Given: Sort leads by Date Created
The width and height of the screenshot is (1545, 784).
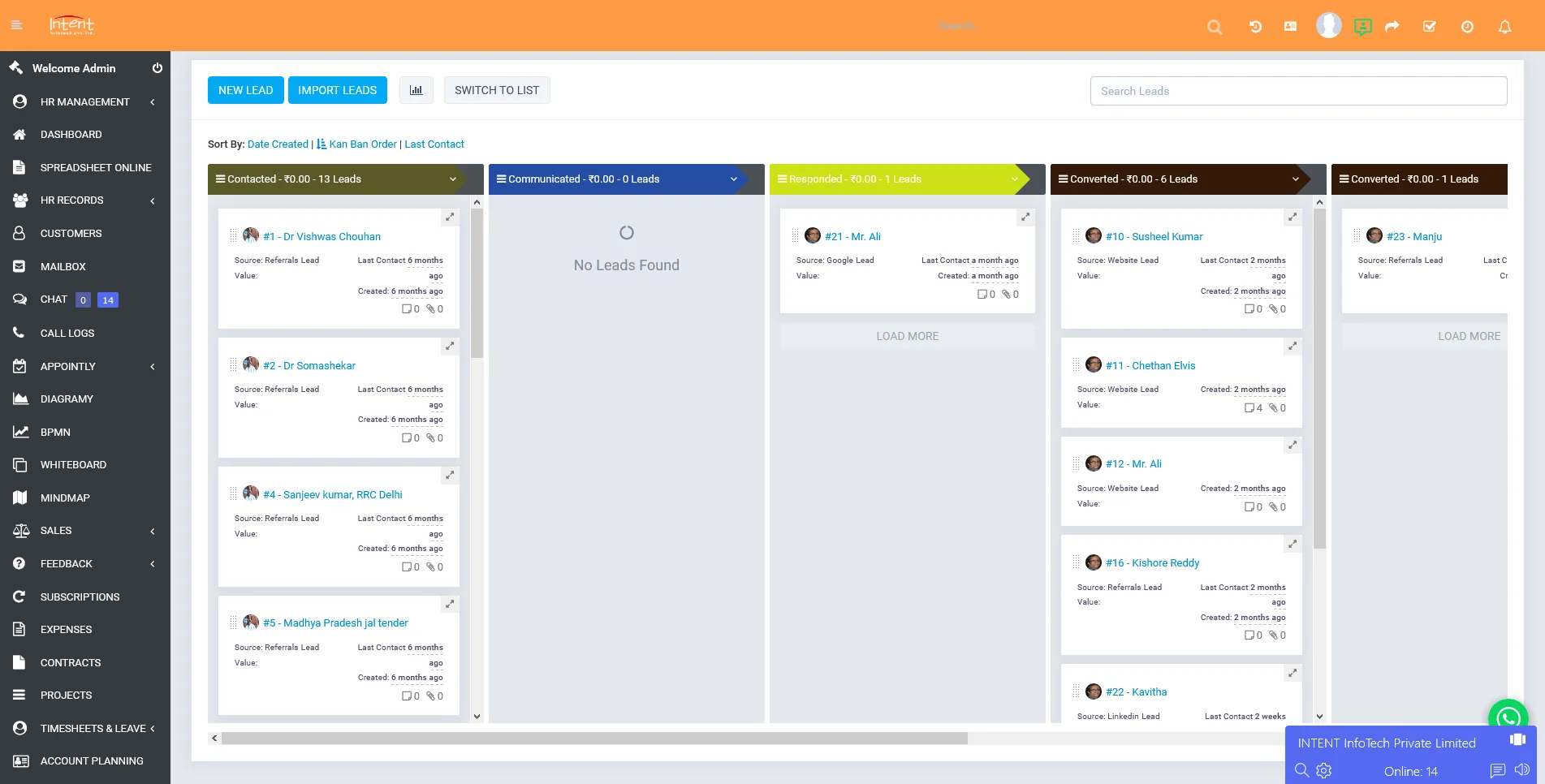Looking at the screenshot, I should point(278,144).
